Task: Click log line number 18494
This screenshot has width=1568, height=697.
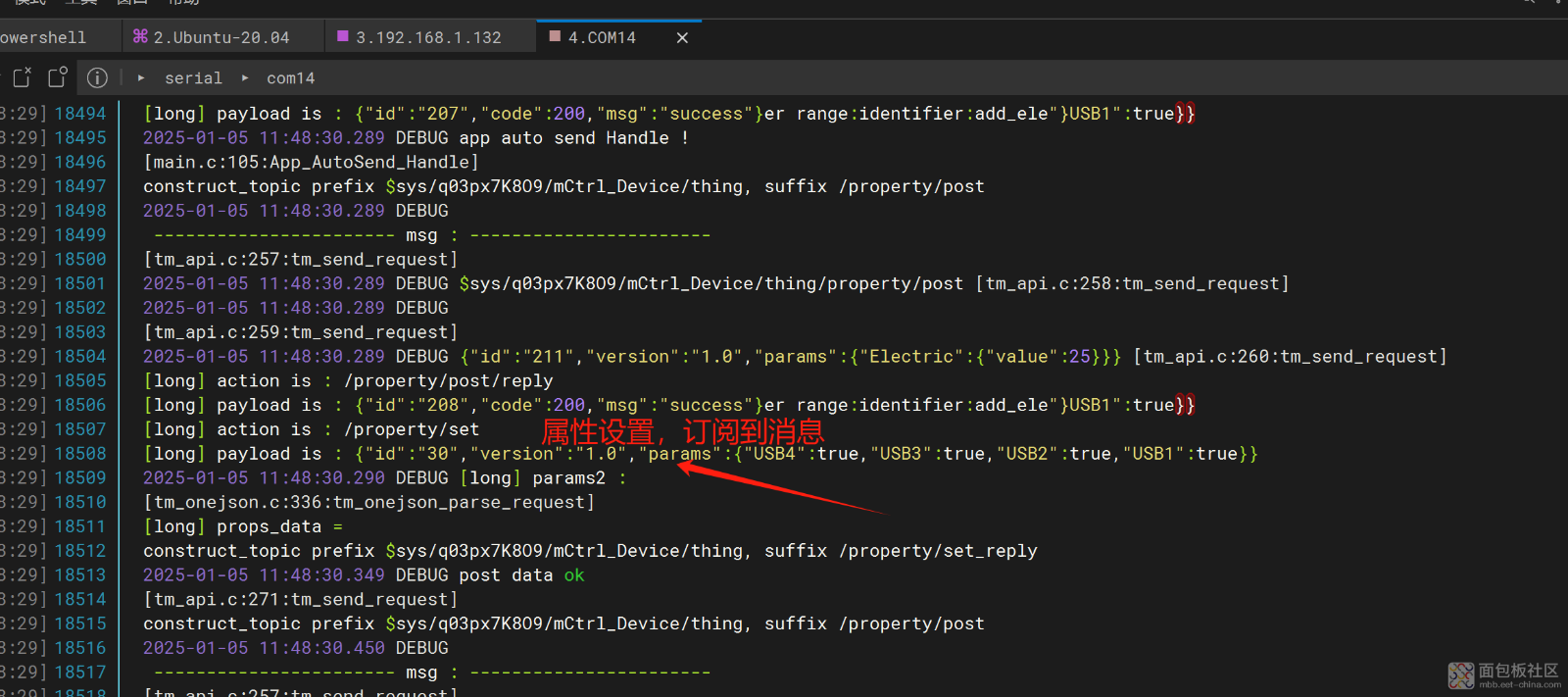Action: tap(80, 113)
